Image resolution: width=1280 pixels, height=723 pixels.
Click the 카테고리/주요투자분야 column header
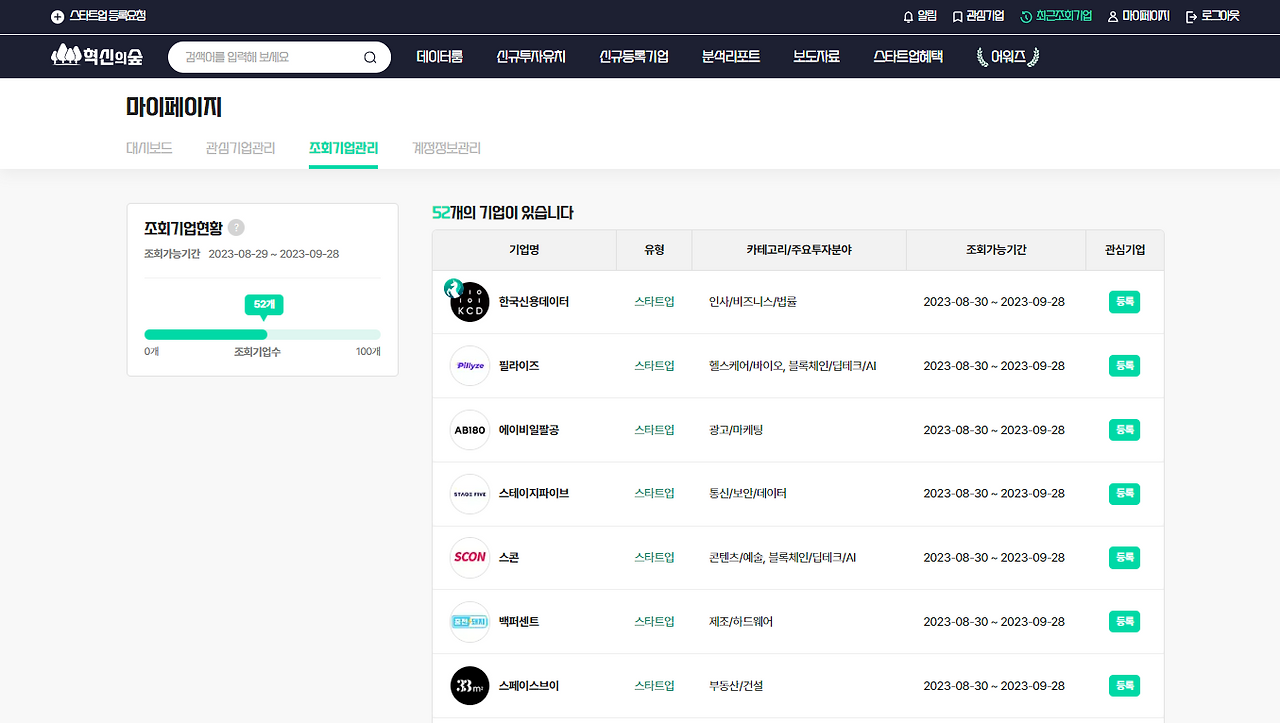[x=799, y=250]
